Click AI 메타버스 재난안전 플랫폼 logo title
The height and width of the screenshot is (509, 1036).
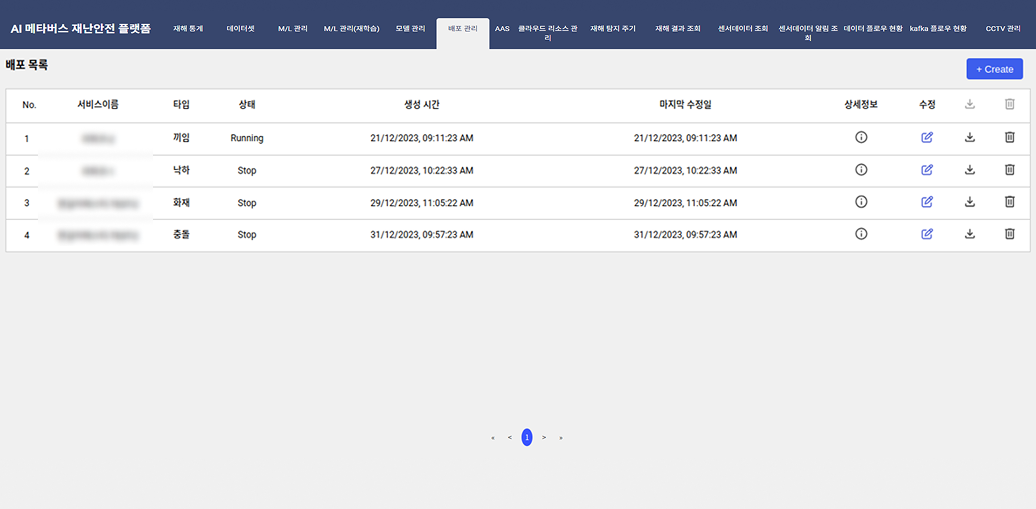(x=81, y=29)
